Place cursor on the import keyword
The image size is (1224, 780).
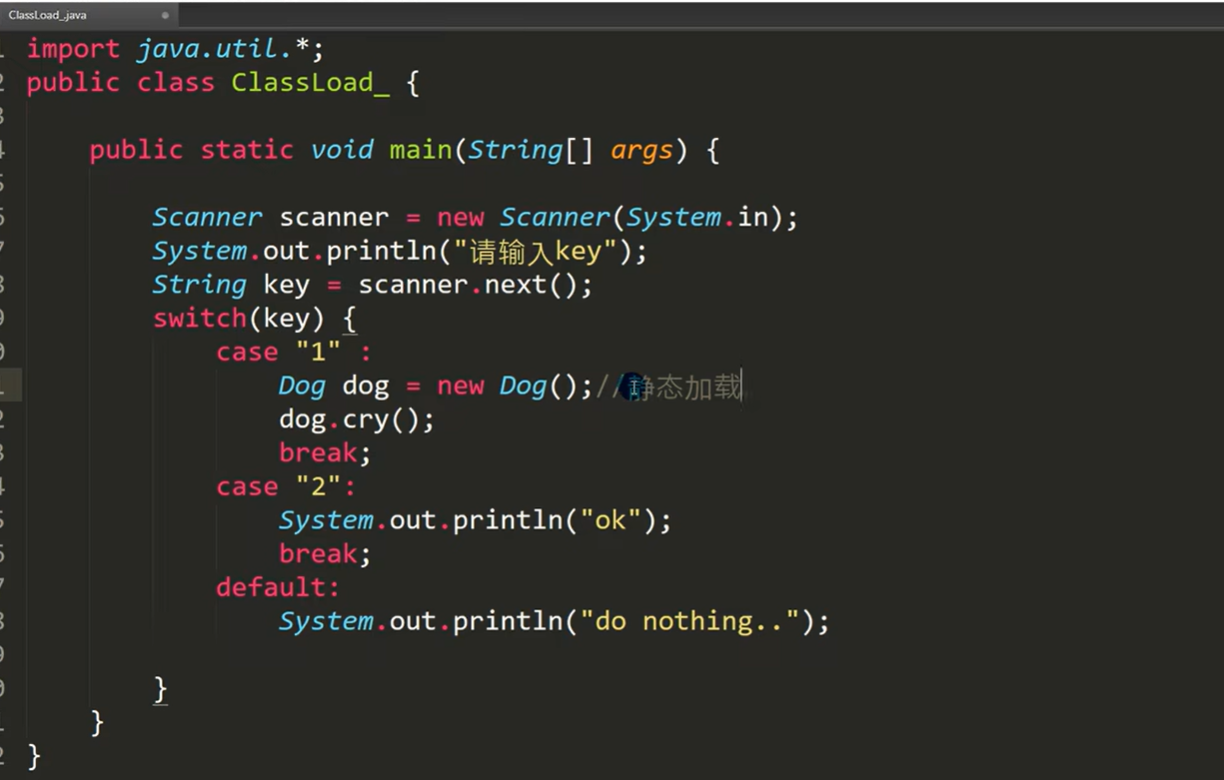73,49
